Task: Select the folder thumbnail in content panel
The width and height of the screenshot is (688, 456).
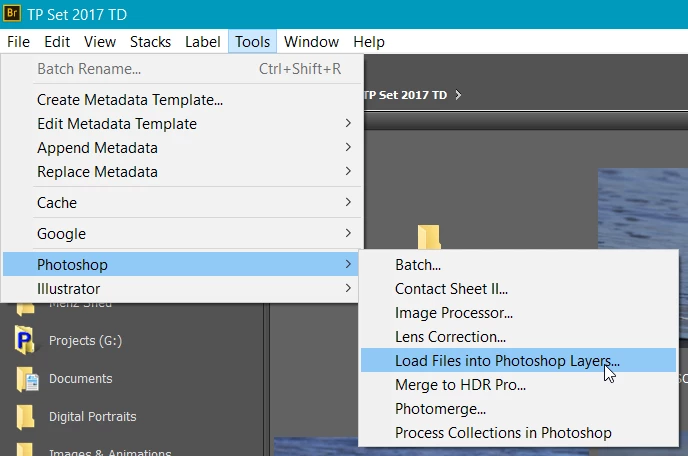Action: (429, 237)
